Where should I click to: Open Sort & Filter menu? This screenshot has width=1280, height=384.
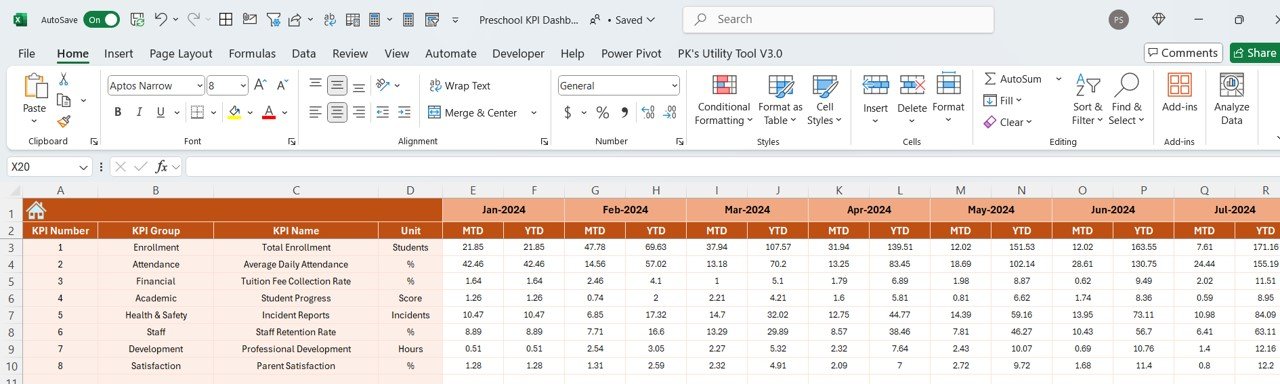click(x=1087, y=99)
